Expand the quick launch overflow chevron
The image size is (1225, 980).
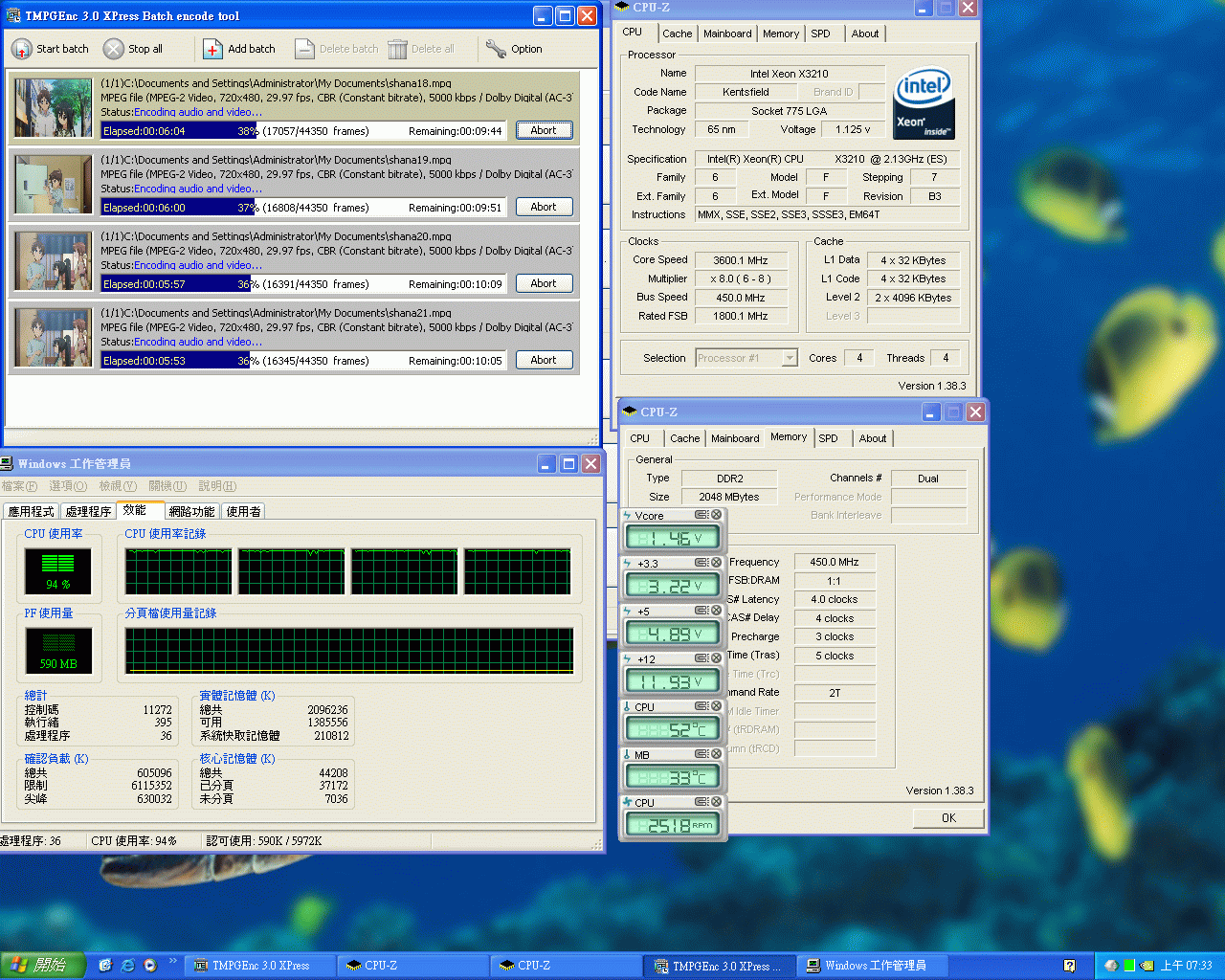pyautogui.click(x=173, y=961)
